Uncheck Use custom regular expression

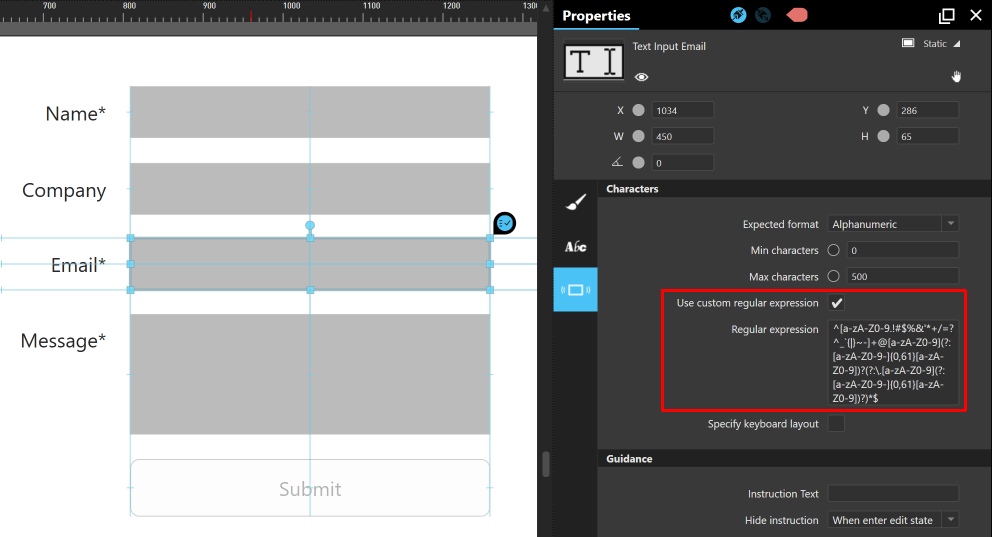(x=836, y=303)
